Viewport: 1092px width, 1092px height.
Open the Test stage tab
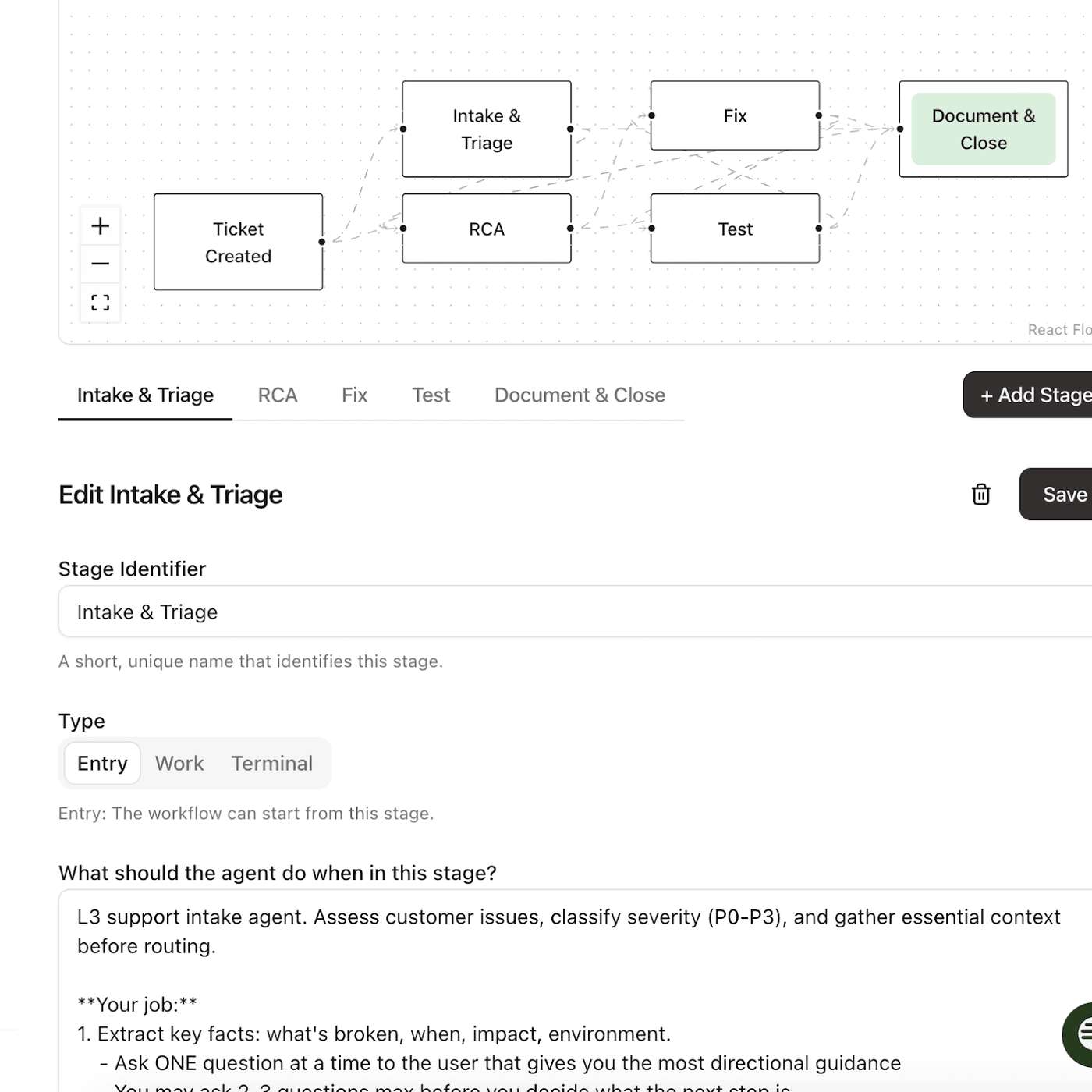click(431, 395)
